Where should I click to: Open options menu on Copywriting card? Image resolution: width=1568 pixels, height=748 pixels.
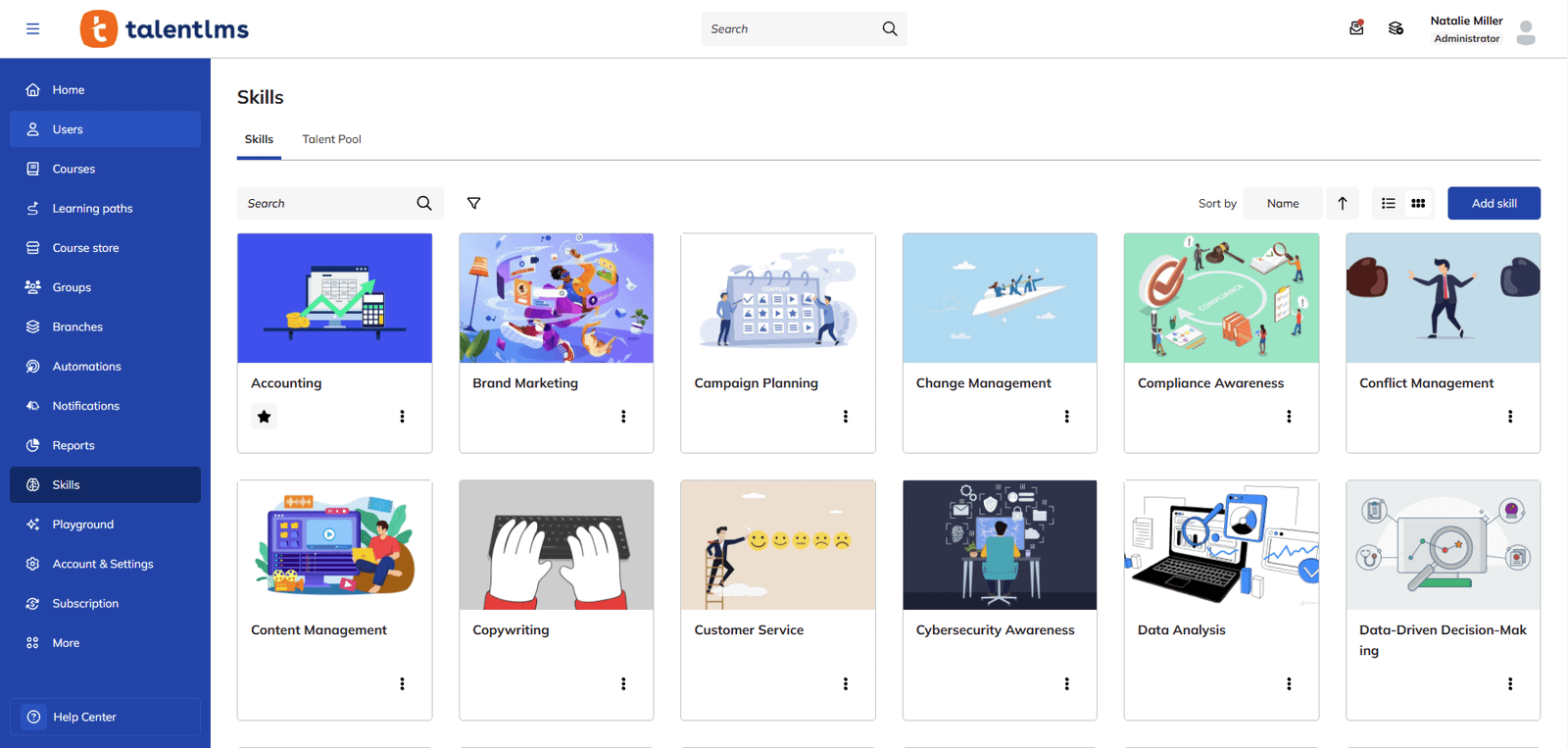623,684
